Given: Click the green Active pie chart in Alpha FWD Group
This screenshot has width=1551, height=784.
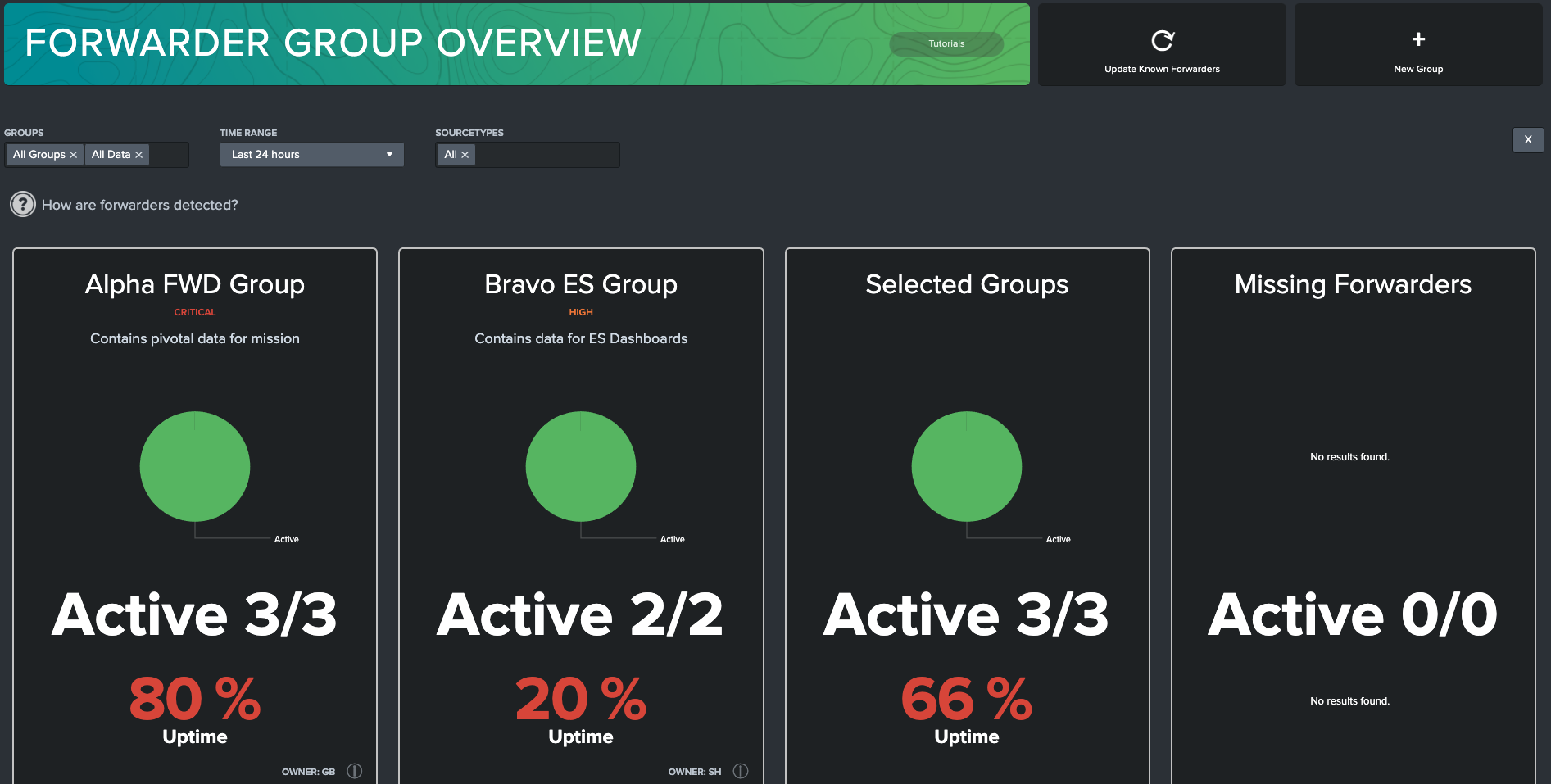Looking at the screenshot, I should click(x=194, y=466).
